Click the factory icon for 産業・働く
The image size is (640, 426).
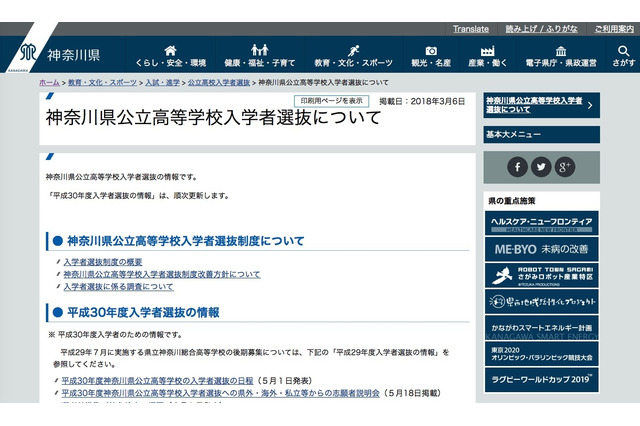coord(487,51)
